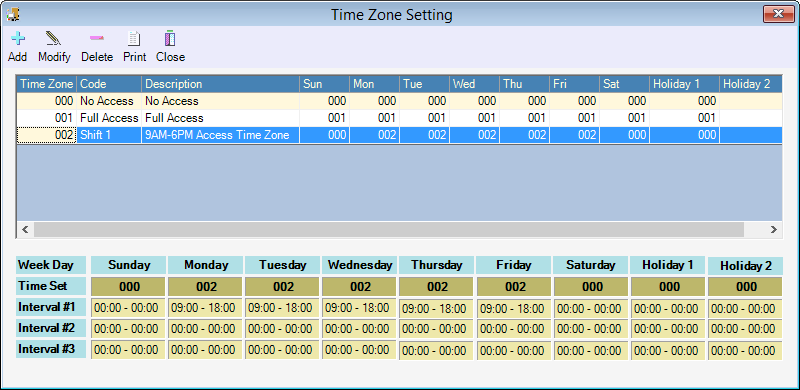Click the Holiday 1 column header
800x390 pixels.
(684, 84)
